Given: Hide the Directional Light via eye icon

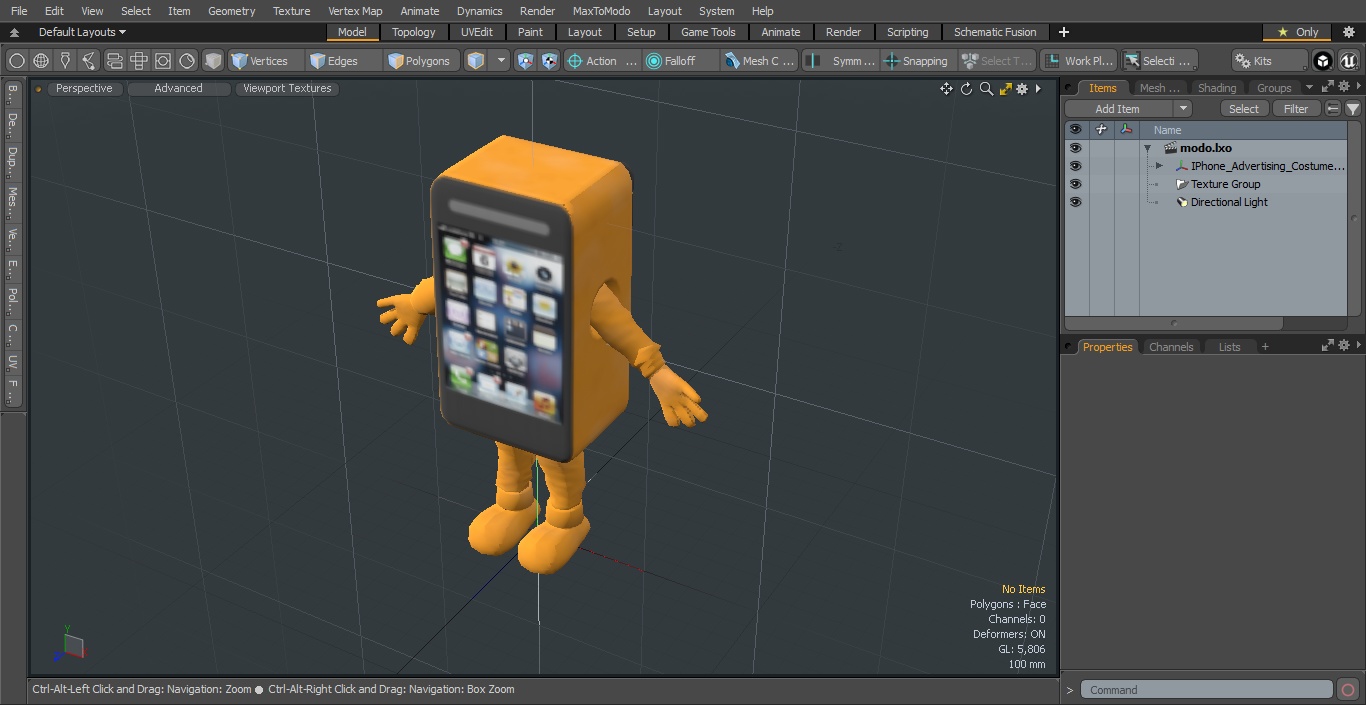Looking at the screenshot, I should coord(1075,202).
